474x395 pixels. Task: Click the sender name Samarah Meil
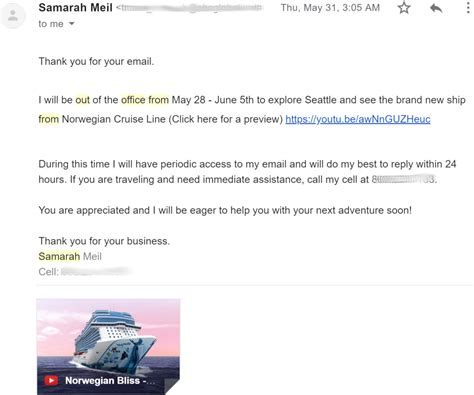pos(75,7)
